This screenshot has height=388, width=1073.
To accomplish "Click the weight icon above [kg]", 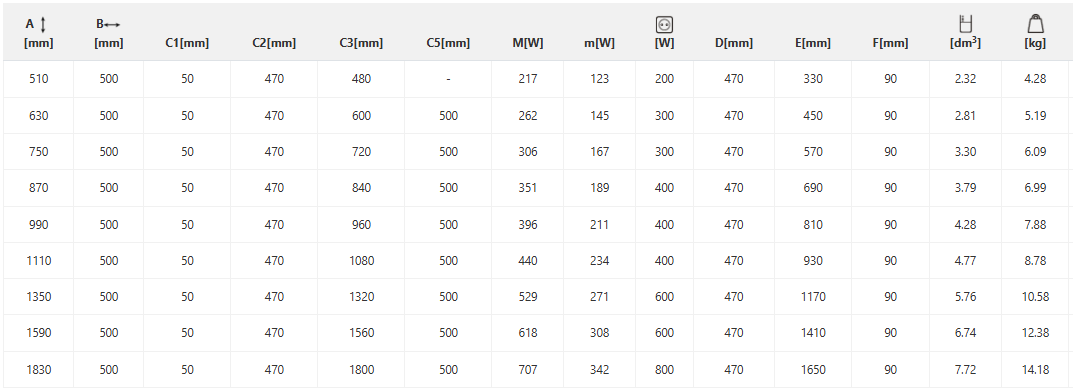I will click(x=1035, y=24).
